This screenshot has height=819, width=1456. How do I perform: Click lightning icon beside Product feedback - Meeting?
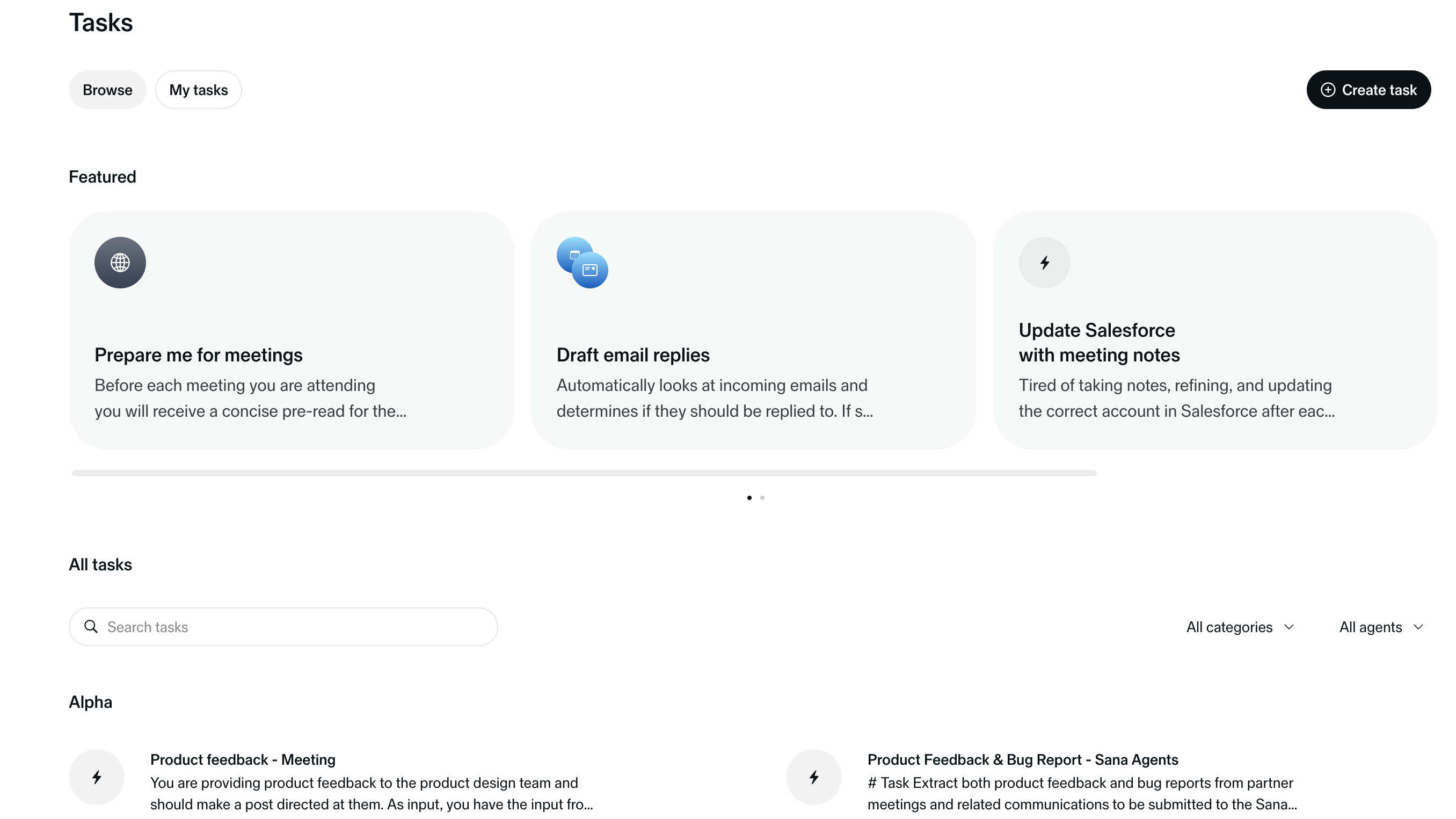click(97, 777)
